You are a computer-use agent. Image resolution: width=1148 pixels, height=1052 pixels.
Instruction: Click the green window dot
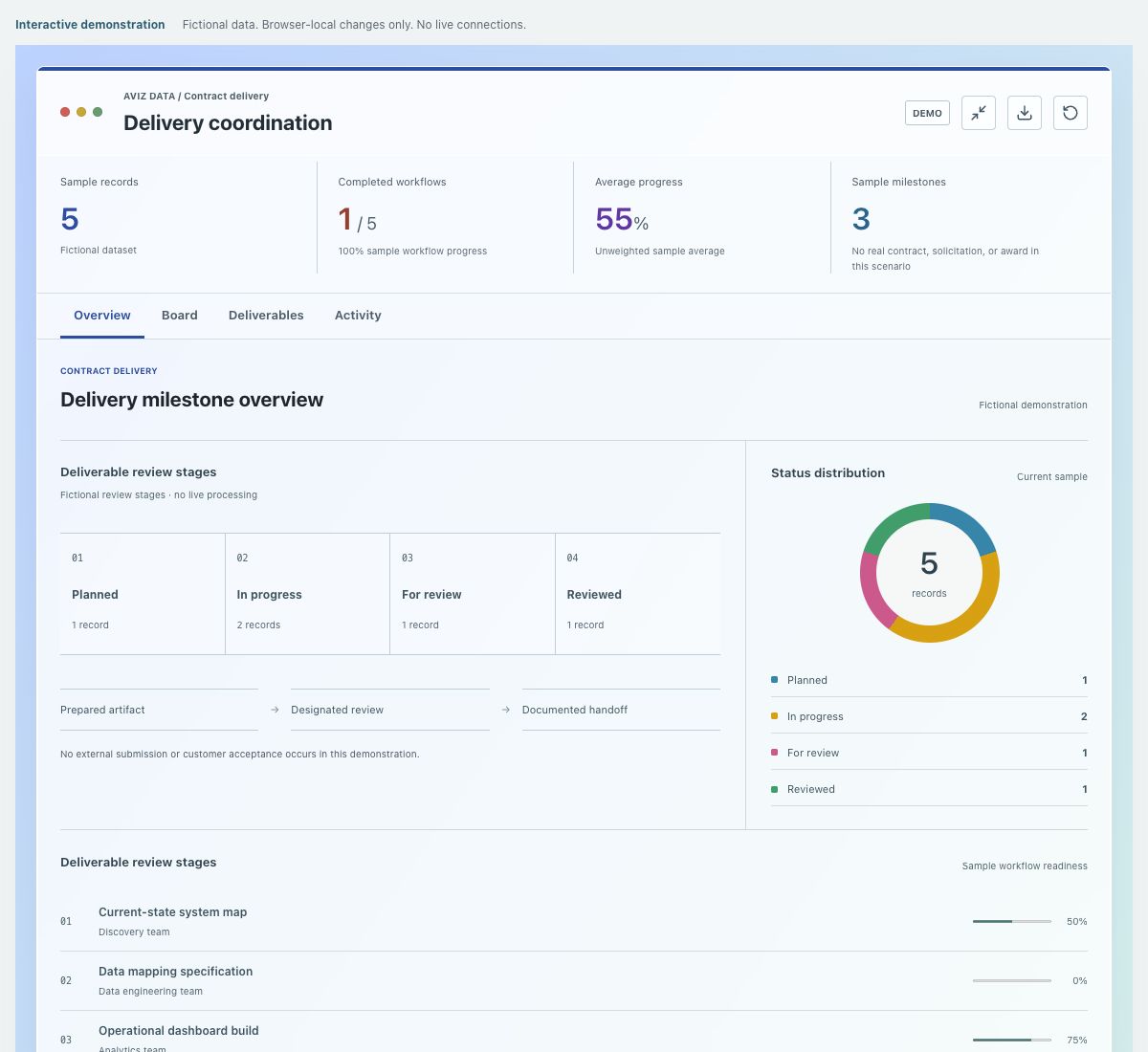98,112
